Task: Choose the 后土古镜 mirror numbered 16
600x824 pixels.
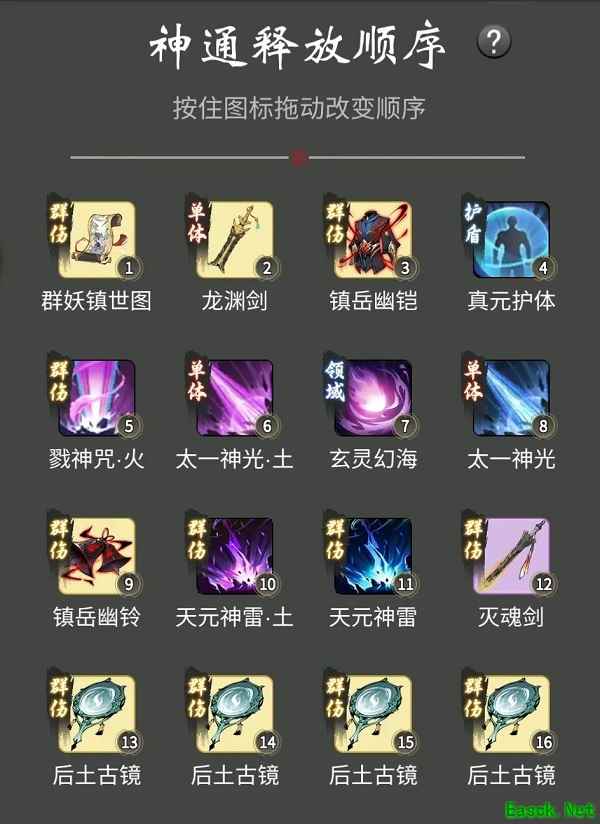Action: point(511,714)
